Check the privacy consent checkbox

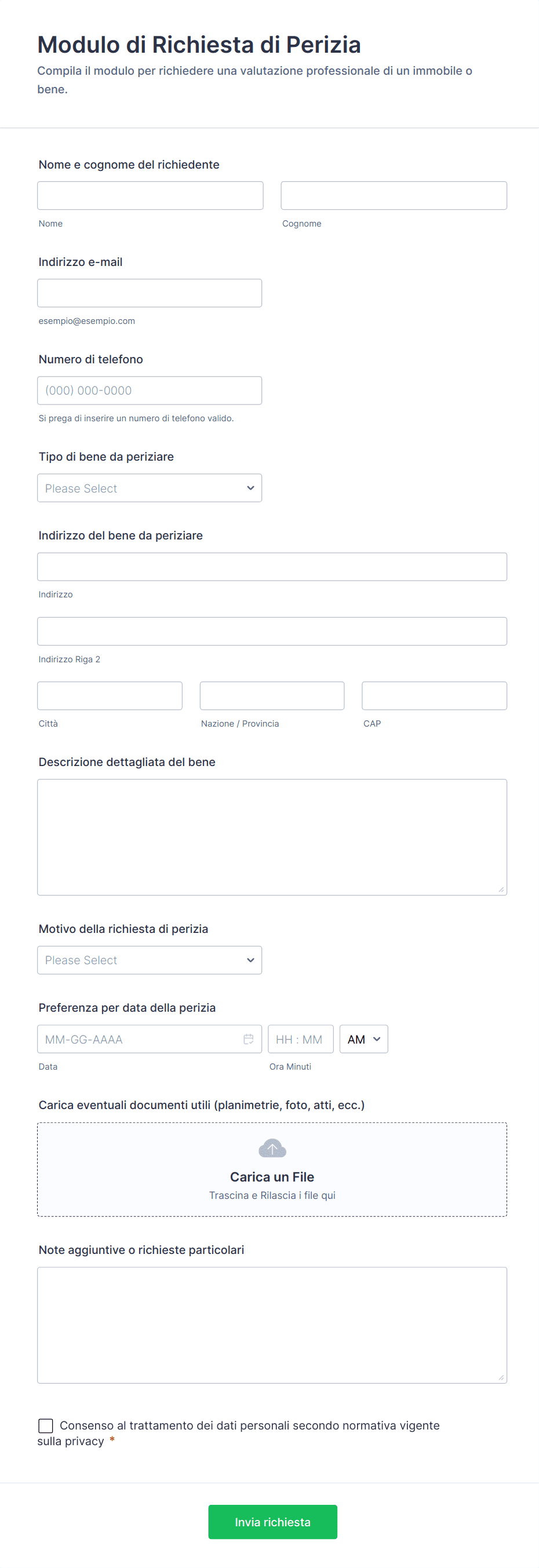coord(46,1425)
